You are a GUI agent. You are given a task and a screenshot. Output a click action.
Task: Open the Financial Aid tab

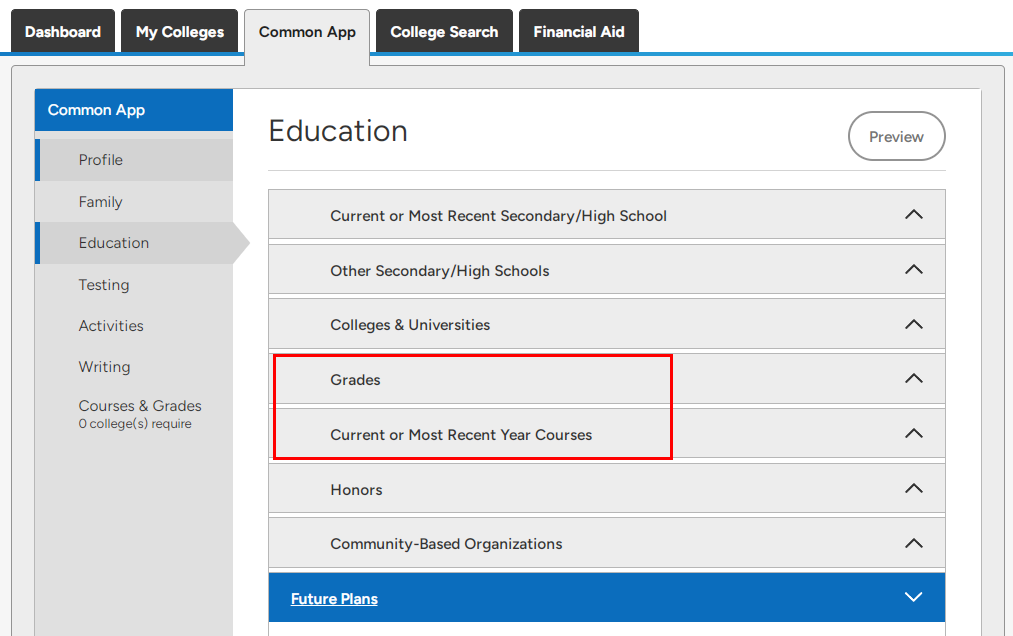579,31
